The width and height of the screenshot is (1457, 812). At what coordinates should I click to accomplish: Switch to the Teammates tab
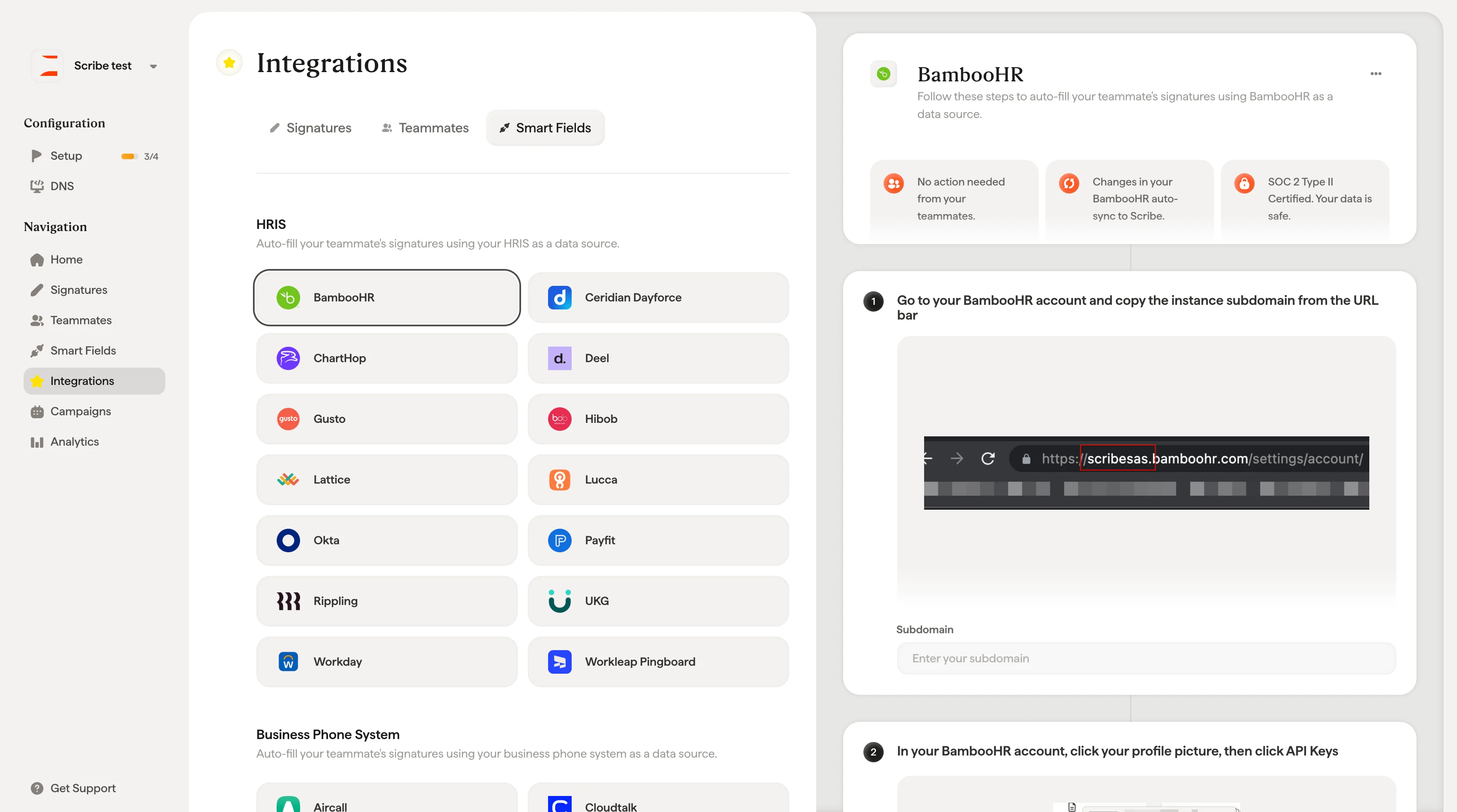[x=425, y=128]
